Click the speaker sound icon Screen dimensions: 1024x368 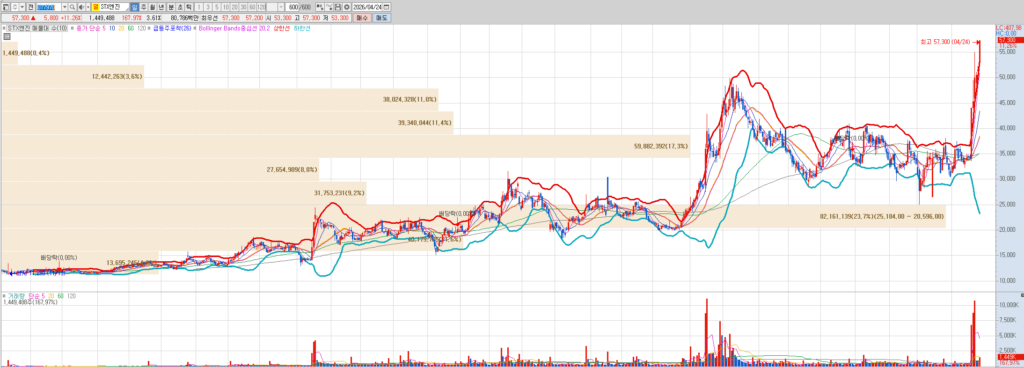tap(82, 7)
